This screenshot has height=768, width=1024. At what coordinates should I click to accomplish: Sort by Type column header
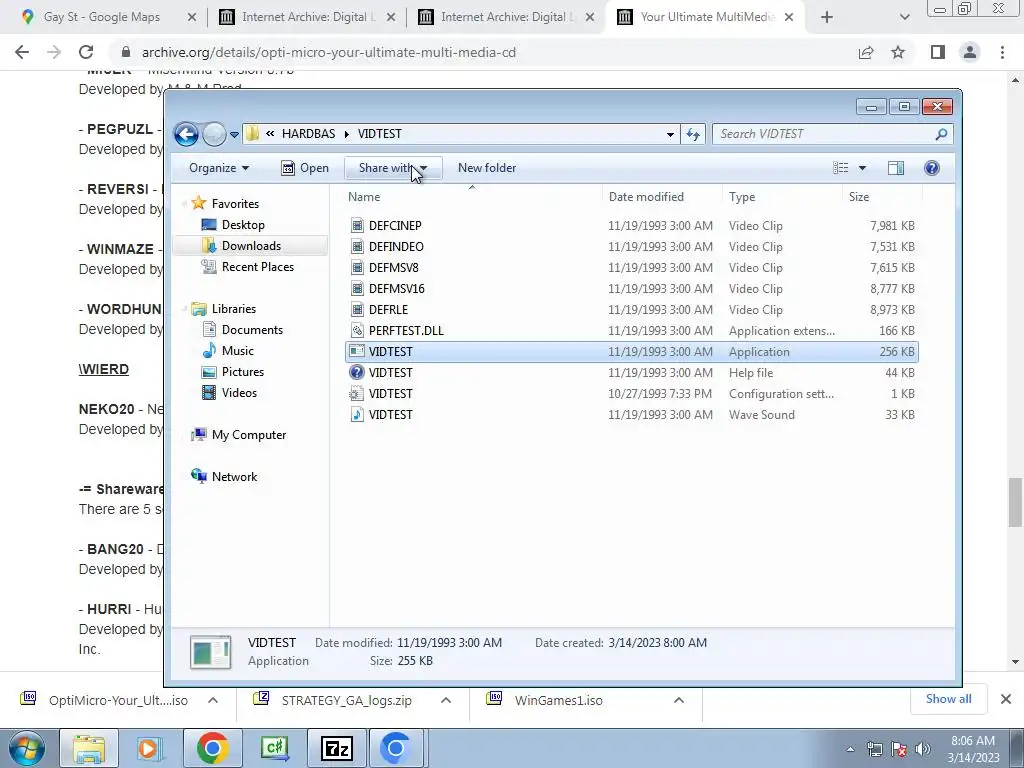(x=742, y=197)
